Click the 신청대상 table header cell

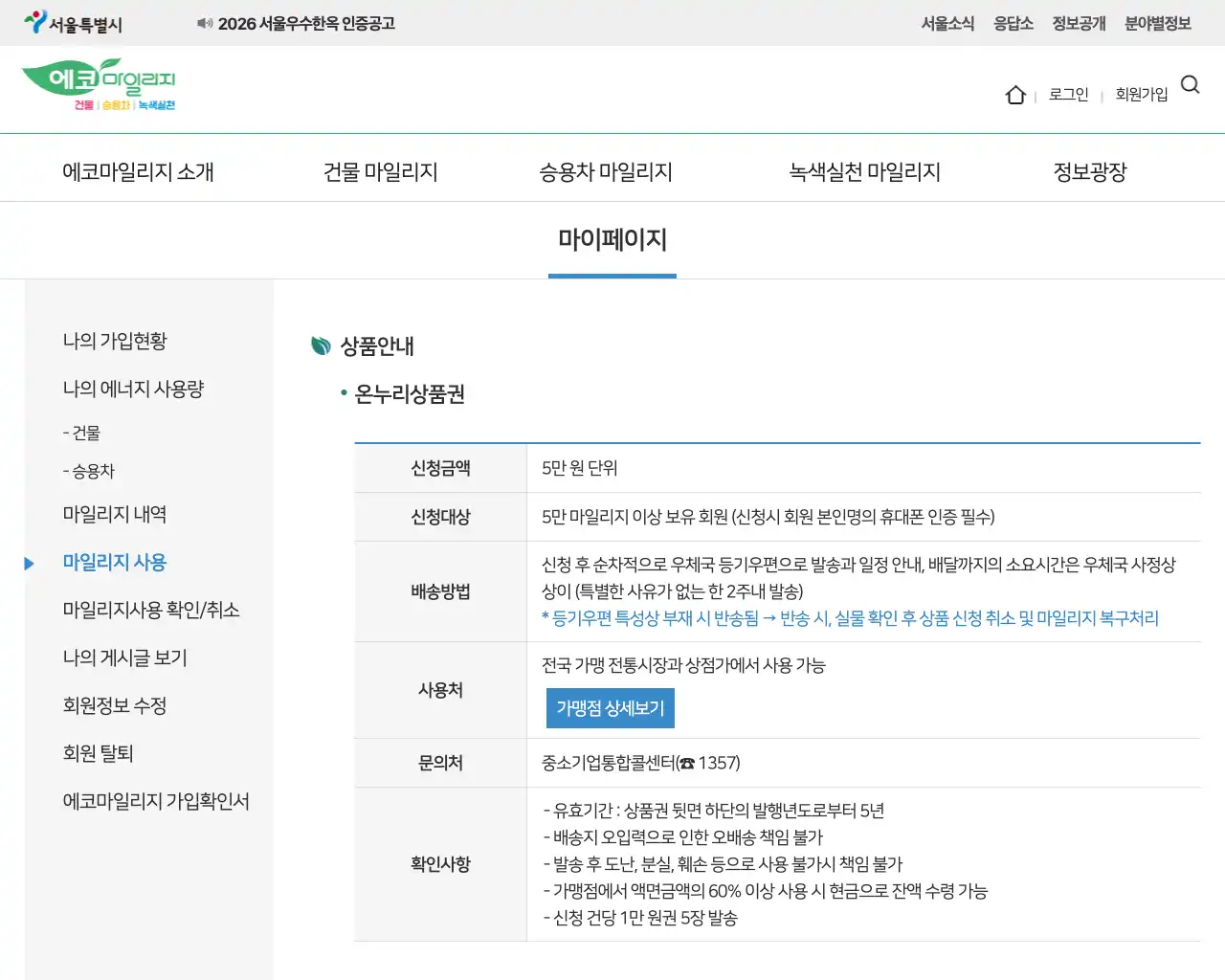coord(440,517)
